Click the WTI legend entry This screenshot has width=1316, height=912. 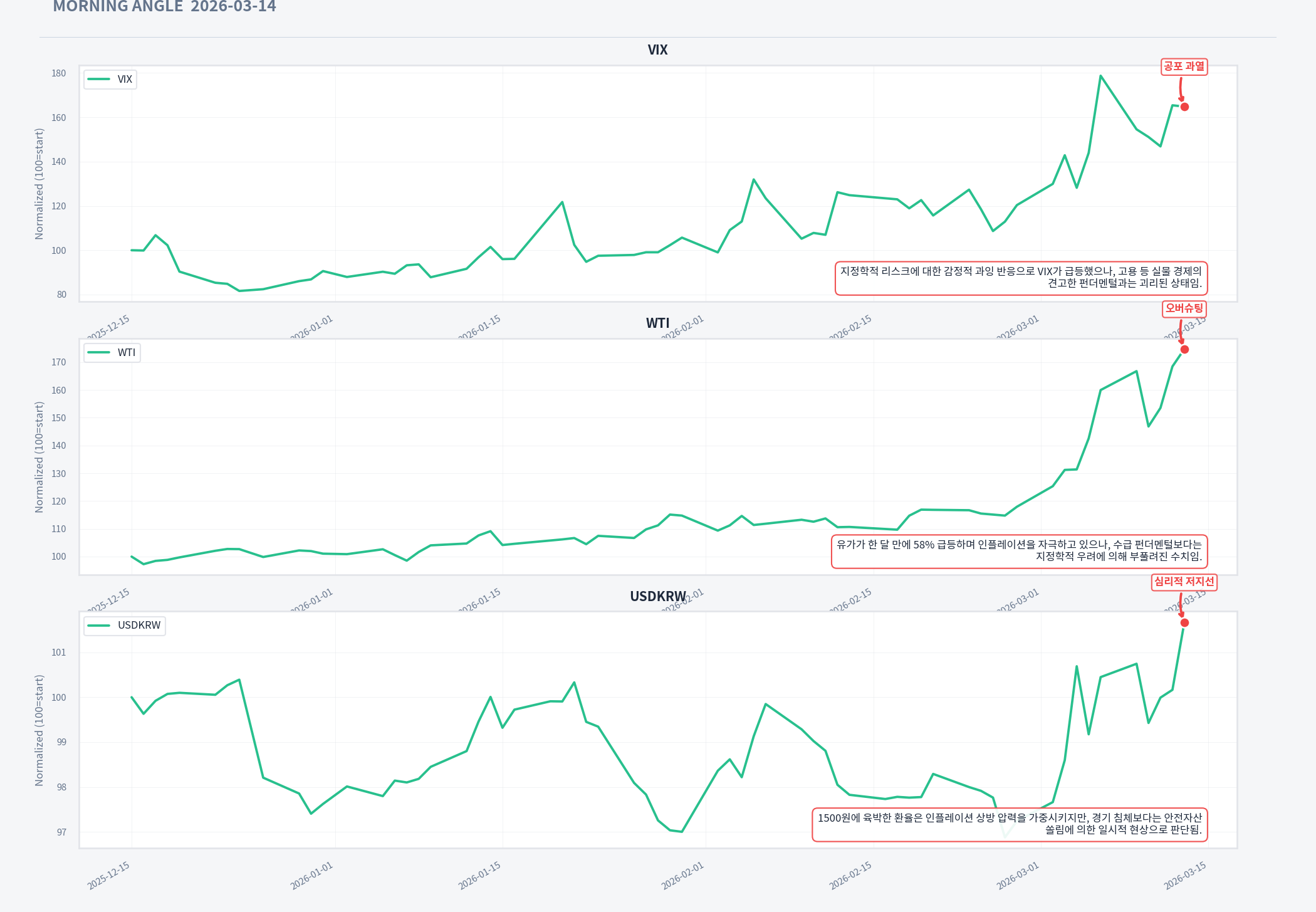pos(126,353)
